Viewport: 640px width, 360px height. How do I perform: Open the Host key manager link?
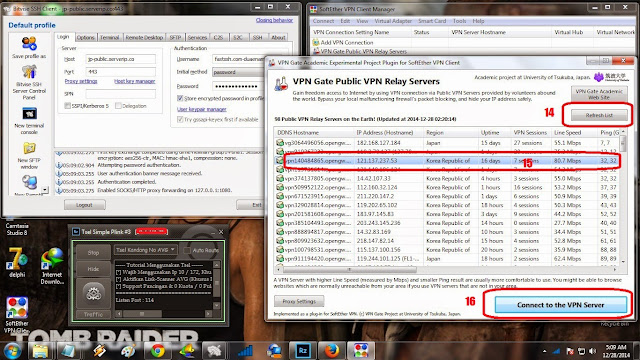point(134,81)
